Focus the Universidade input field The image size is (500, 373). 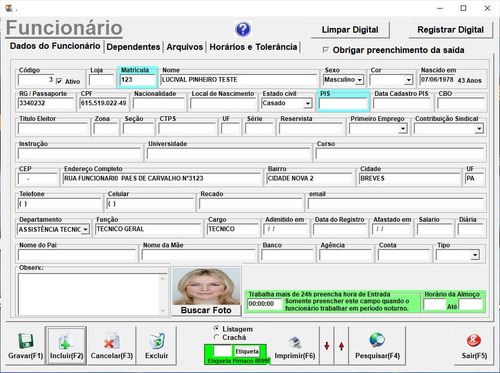tap(229, 154)
